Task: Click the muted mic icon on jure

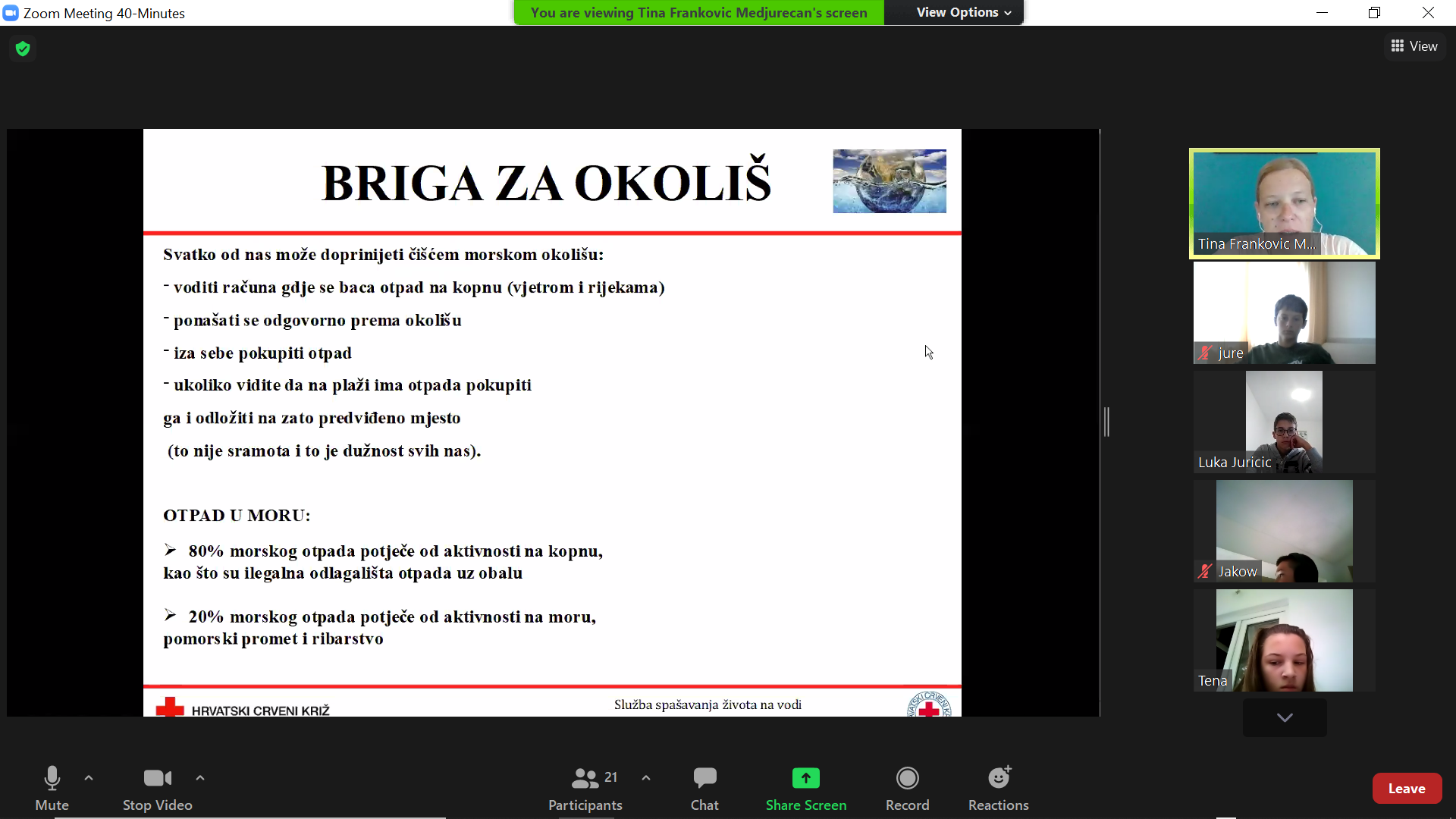Action: (1205, 353)
